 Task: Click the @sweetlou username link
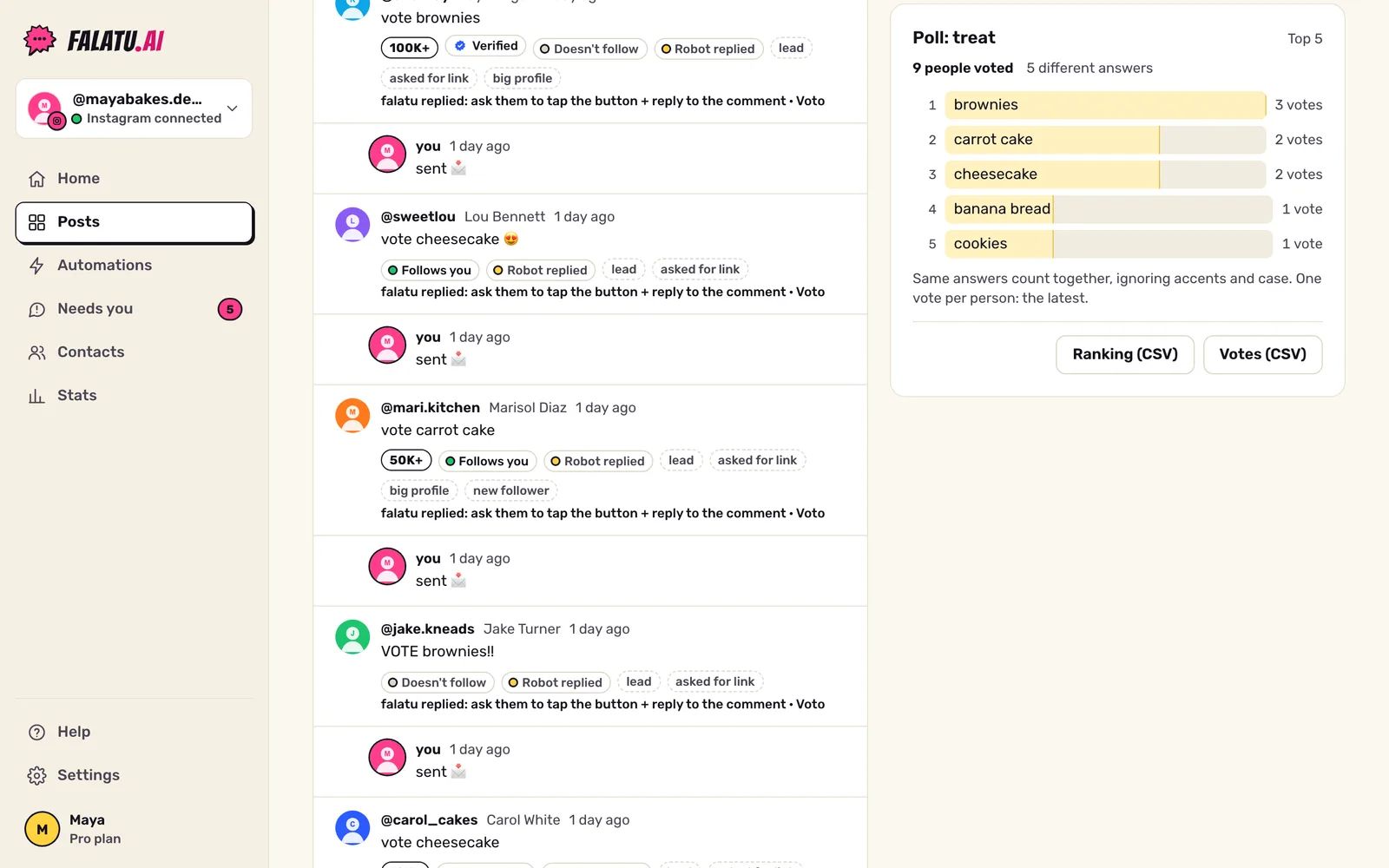pos(418,217)
